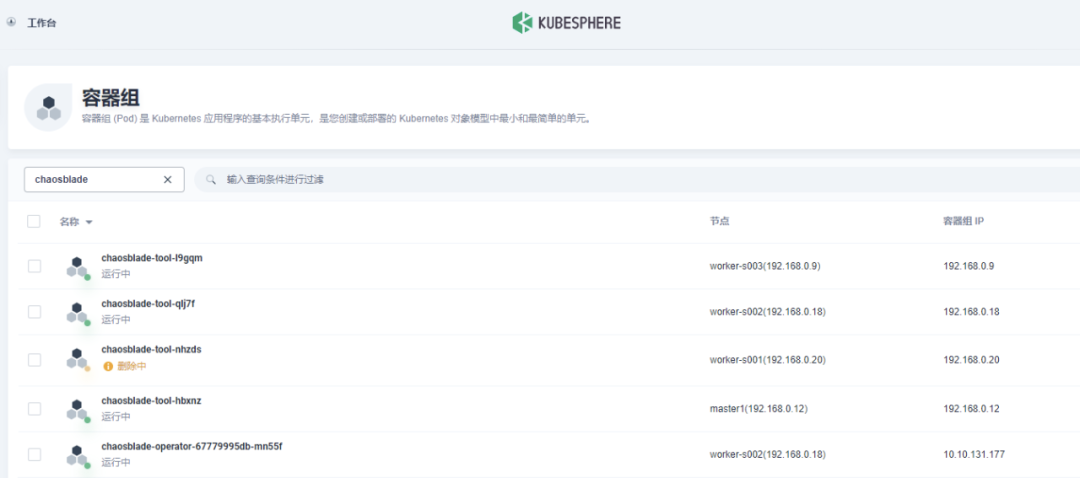Open node worker-s002 in chaosblade-tool-qlj7f row
Viewport: 1080px width, 478px height.
[767, 312]
